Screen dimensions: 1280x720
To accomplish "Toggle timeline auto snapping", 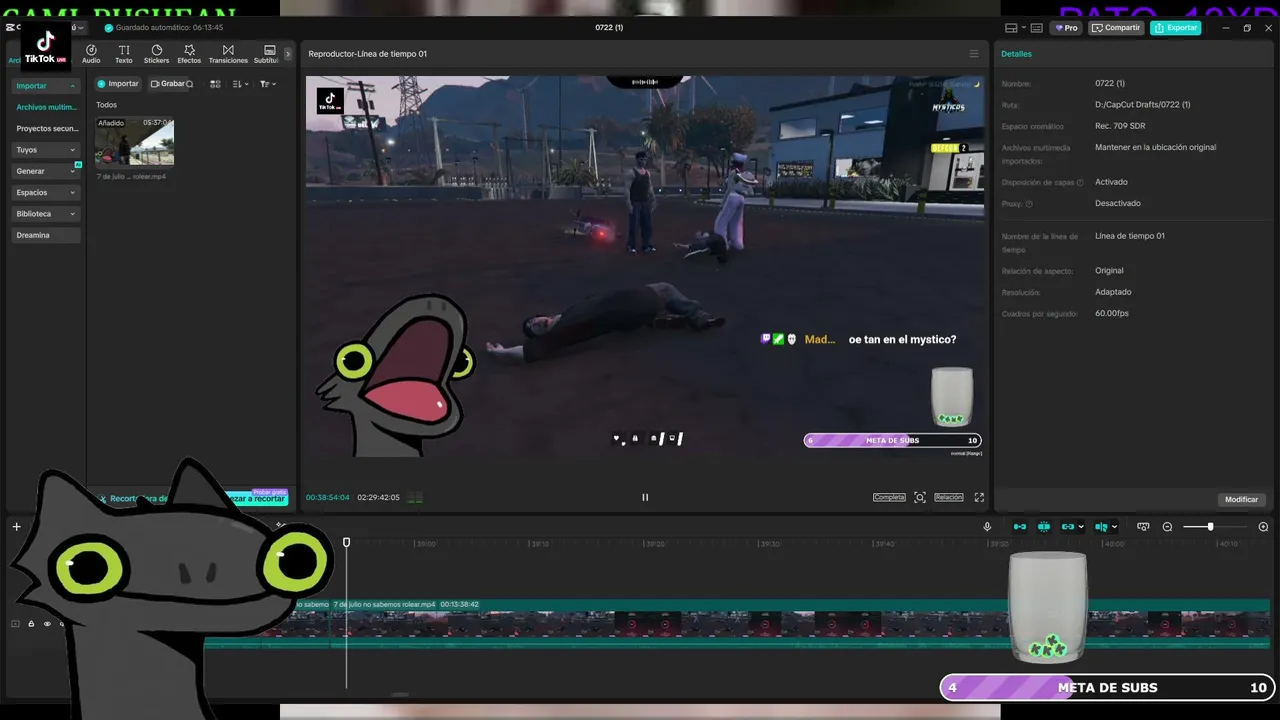I will (1044, 527).
